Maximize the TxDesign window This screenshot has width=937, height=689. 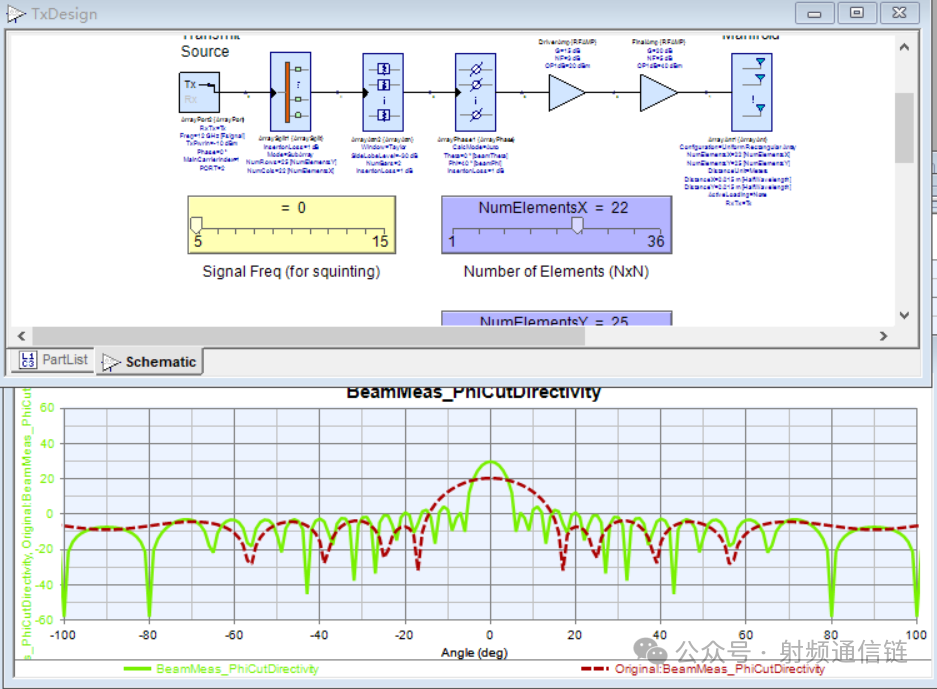(x=857, y=13)
